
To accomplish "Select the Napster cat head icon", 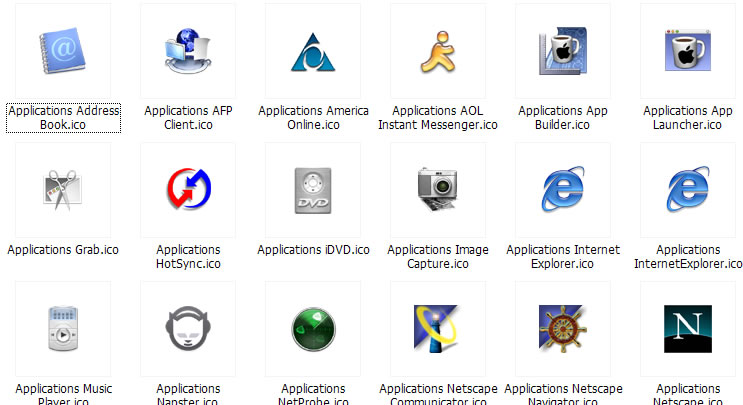I will pyautogui.click(x=188, y=328).
